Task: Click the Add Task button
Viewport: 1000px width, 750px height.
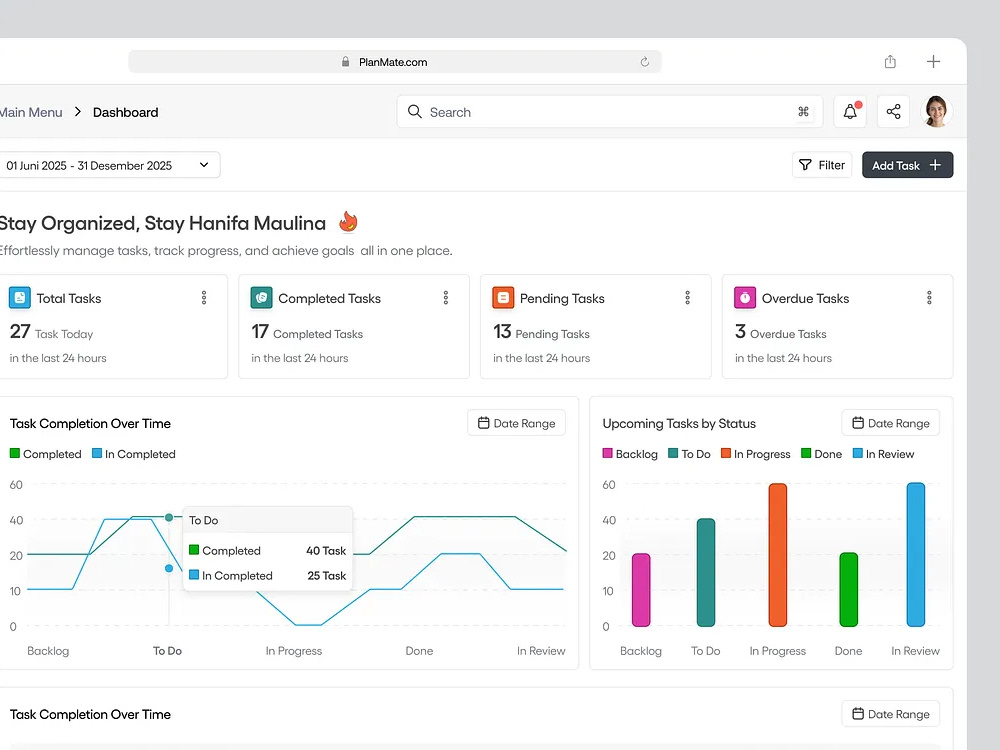Action: click(x=908, y=165)
